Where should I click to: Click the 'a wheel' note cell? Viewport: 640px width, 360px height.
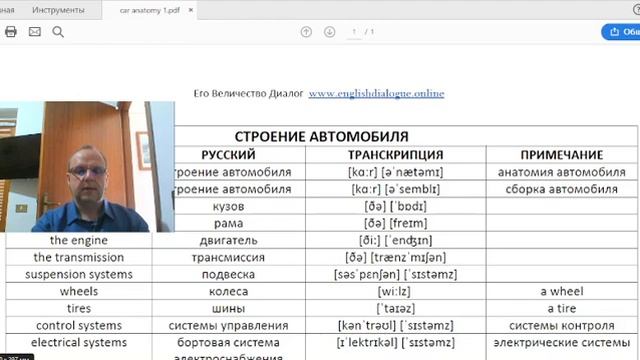click(562, 291)
